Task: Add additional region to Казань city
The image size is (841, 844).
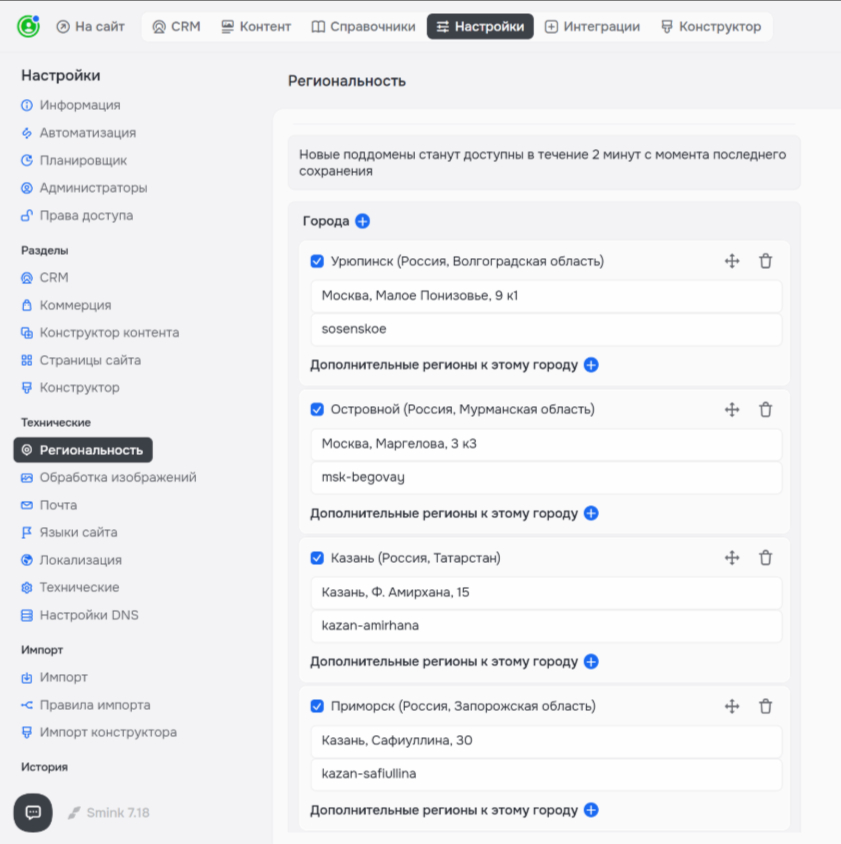Action: (591, 661)
